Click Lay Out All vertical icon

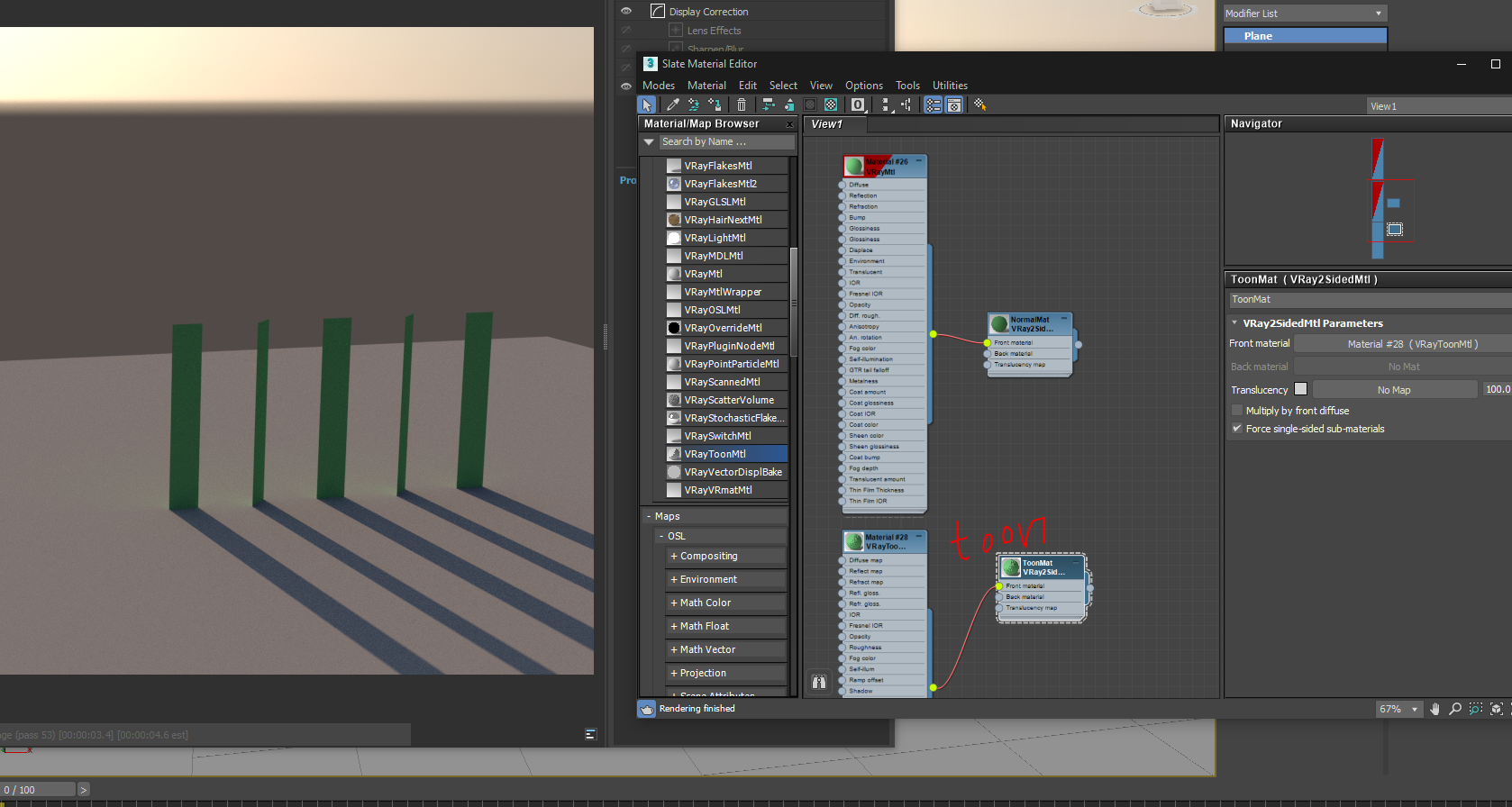point(887,105)
